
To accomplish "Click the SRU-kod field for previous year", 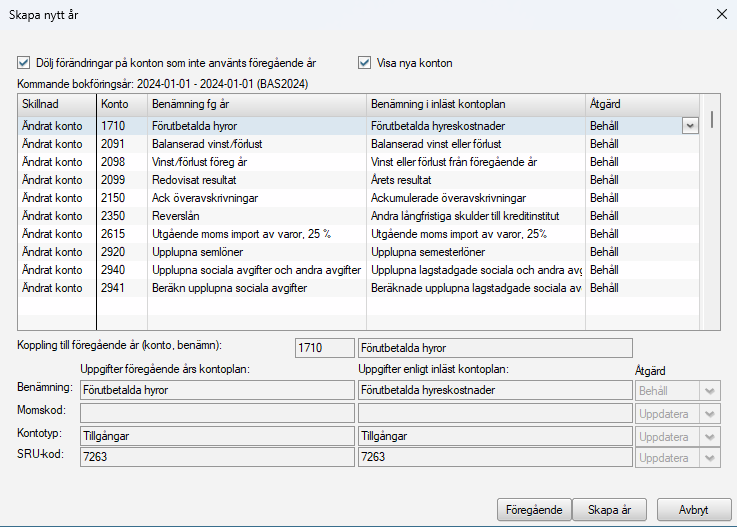I will [216, 457].
